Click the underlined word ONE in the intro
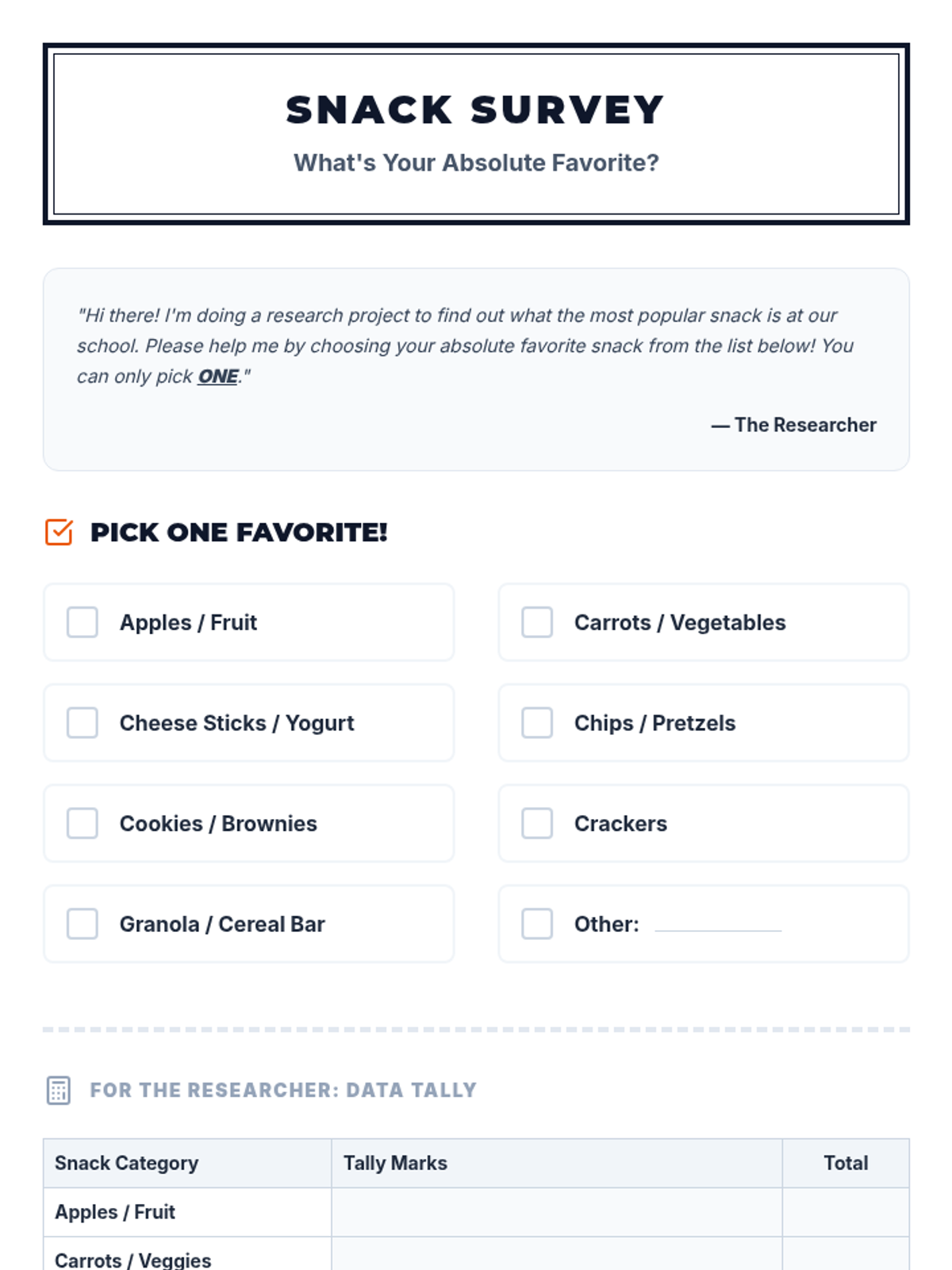This screenshot has width=952, height=1270. point(218,376)
